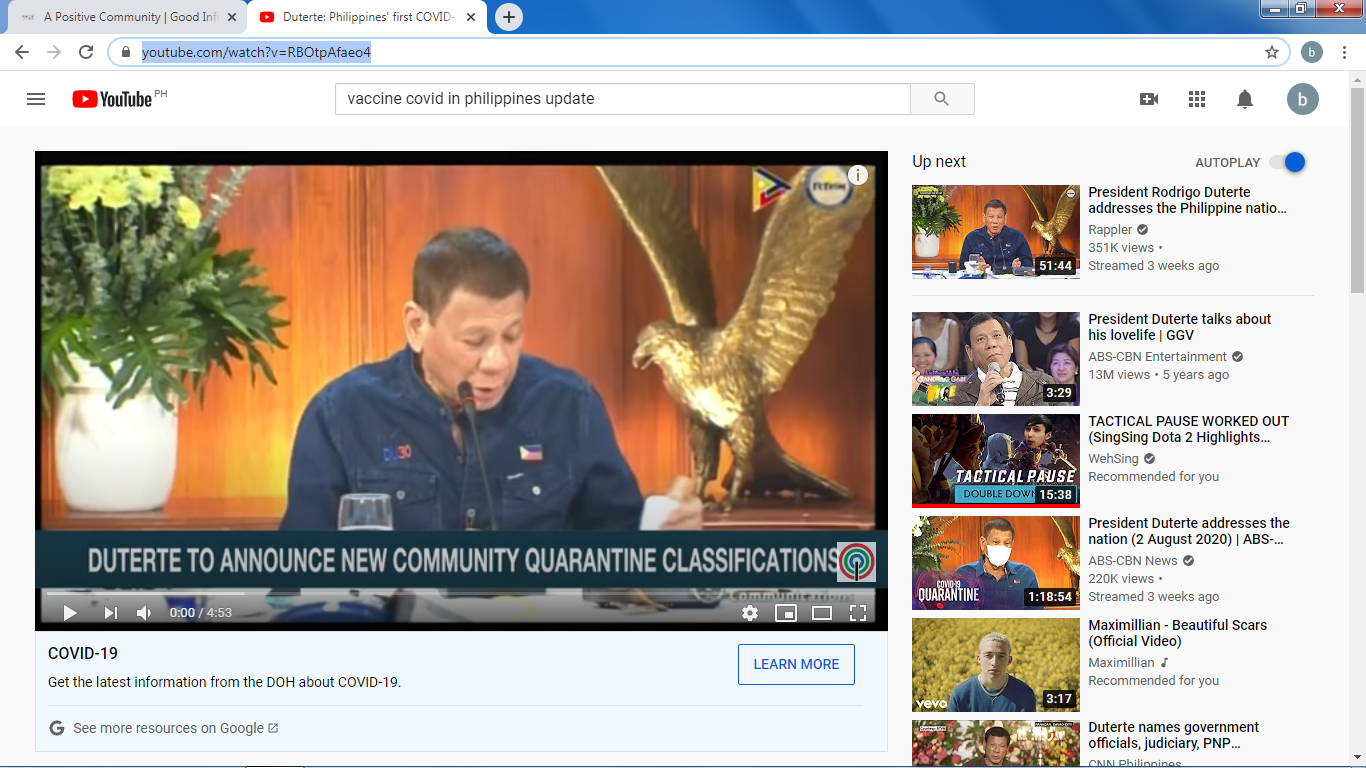
Task: Click the 3:29 GGV video thumbnail
Action: tap(996, 359)
